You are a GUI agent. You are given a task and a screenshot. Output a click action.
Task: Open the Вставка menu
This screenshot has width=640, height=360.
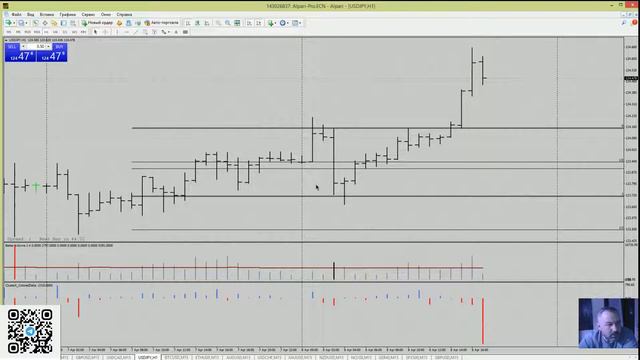(47, 14)
